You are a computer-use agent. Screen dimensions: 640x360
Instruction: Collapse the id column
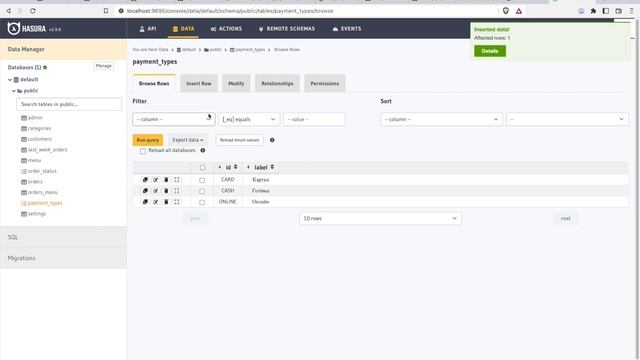coord(220,167)
